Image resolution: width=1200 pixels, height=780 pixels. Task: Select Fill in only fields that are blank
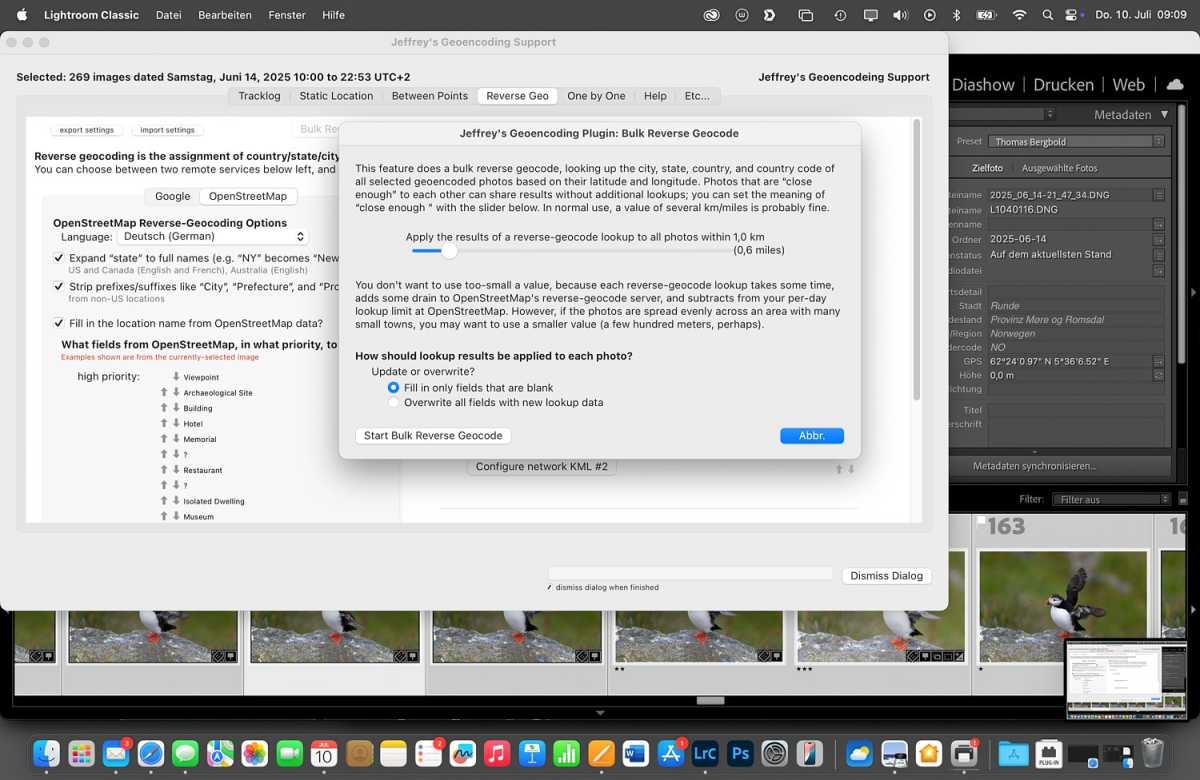click(394, 387)
